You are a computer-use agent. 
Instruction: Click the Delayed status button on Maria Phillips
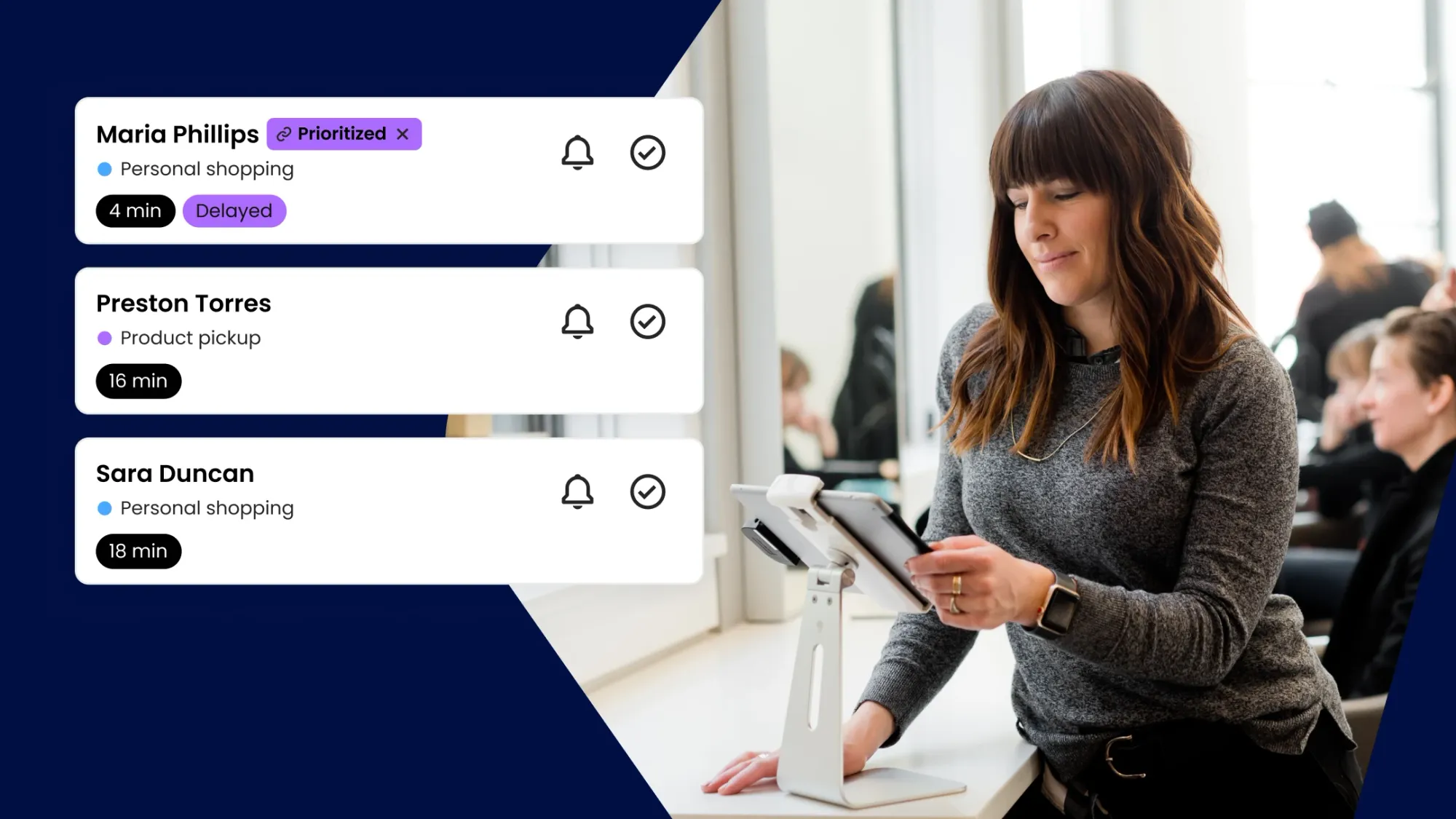tap(234, 211)
